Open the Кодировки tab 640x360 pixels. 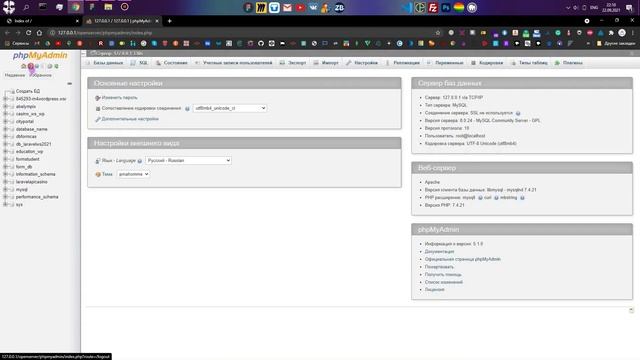tap(487, 63)
